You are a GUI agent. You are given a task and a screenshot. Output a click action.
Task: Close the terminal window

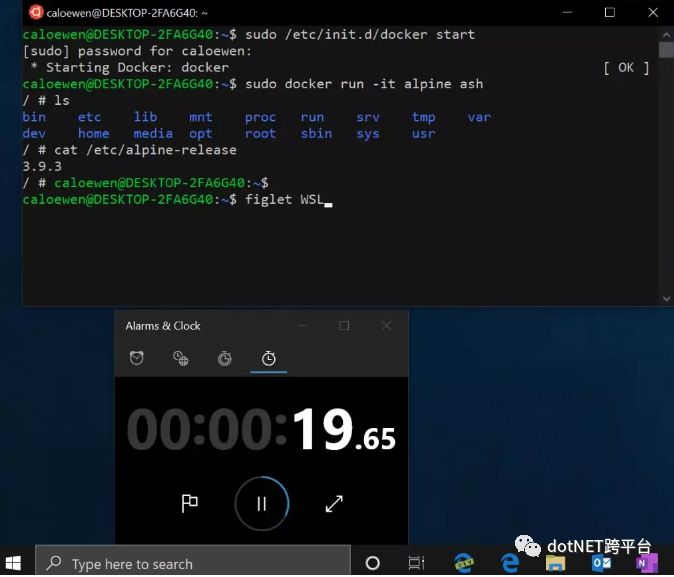pos(653,12)
